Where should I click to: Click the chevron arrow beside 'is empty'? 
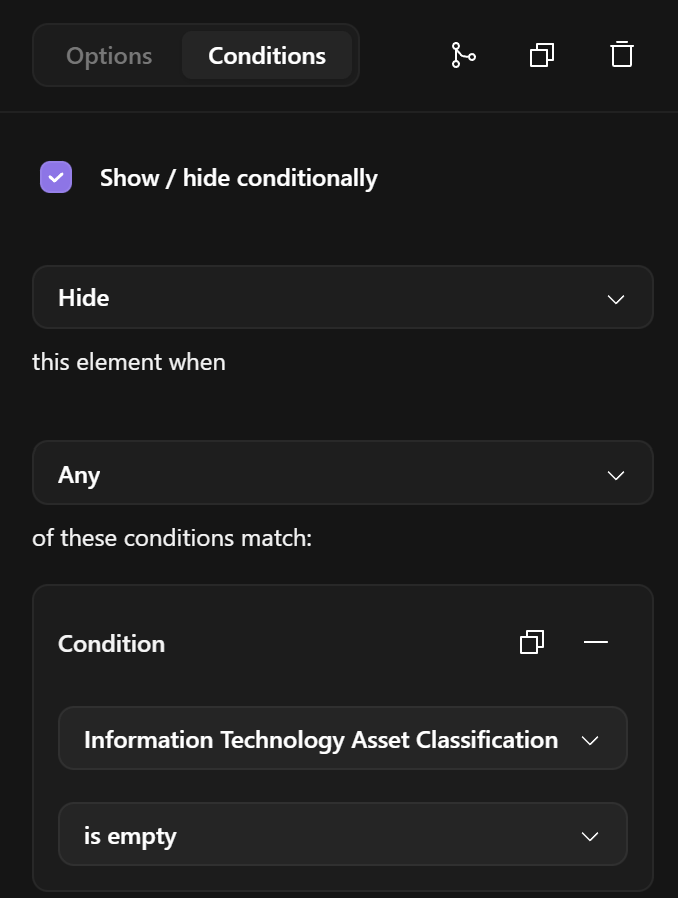pyautogui.click(x=590, y=836)
